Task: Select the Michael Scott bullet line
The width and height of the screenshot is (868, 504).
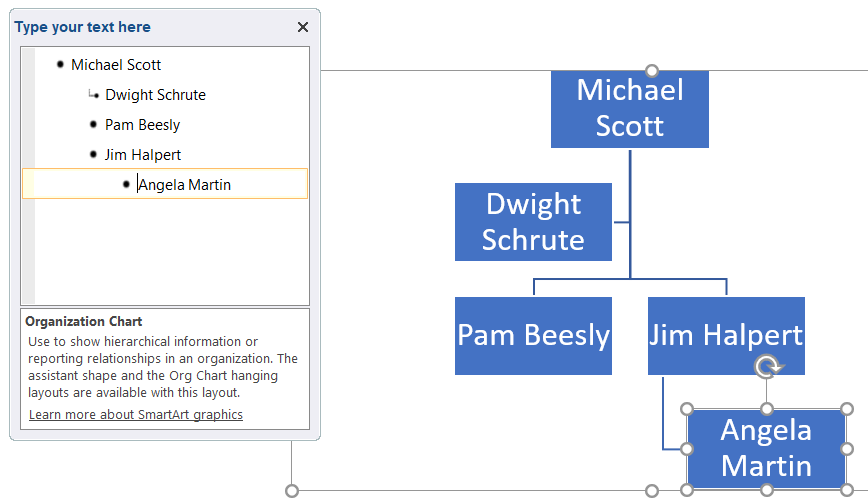Action: click(x=116, y=65)
